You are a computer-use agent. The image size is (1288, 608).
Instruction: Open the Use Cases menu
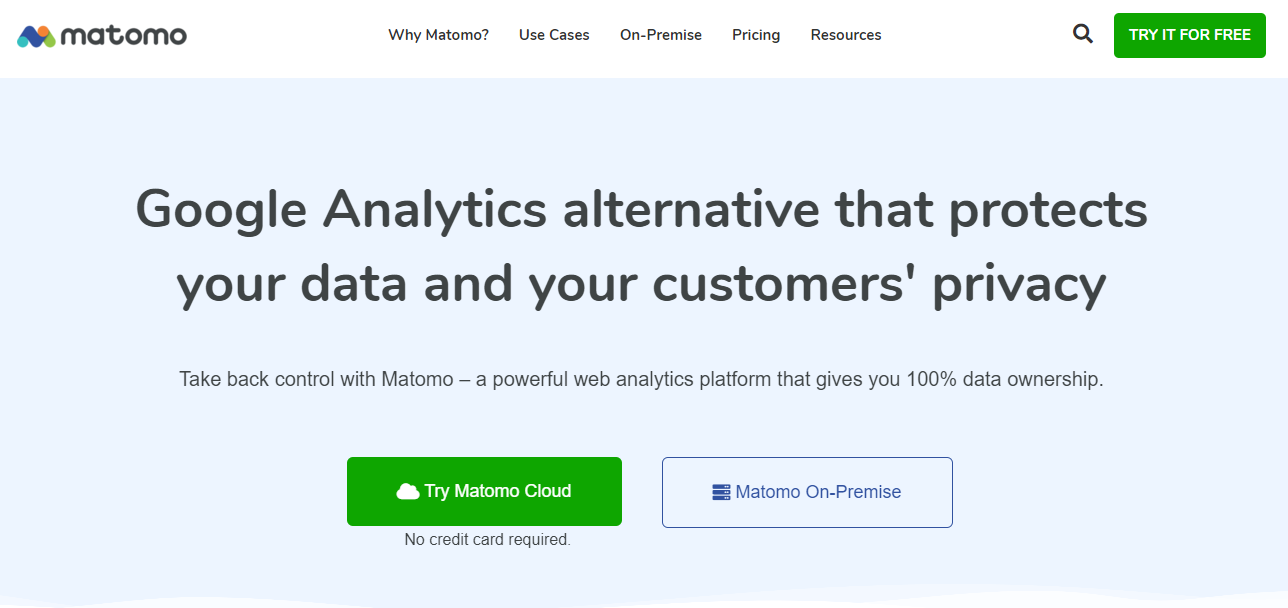tap(554, 35)
